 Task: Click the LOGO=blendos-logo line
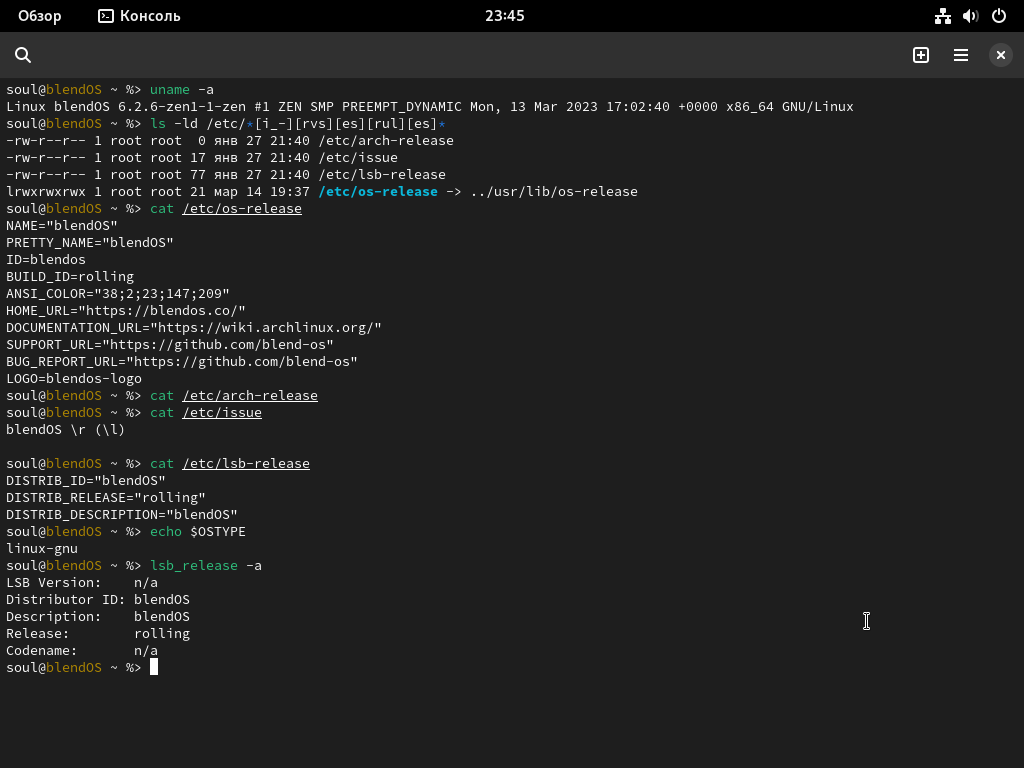point(74,378)
